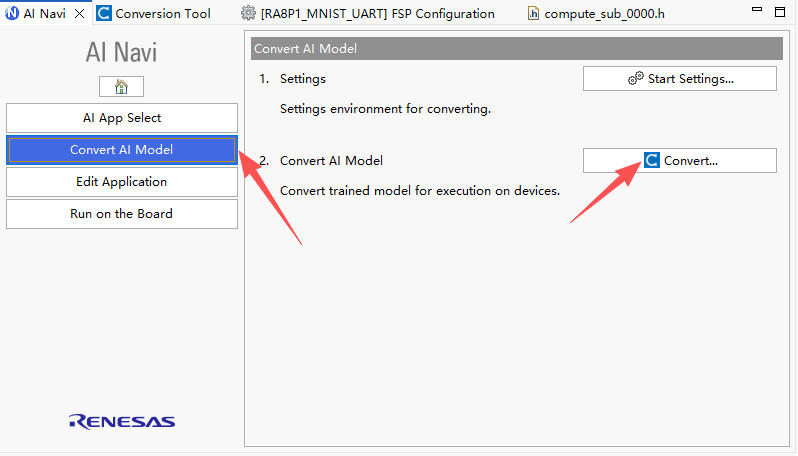798x456 pixels.
Task: Open the AI App Select page
Action: [x=122, y=118]
